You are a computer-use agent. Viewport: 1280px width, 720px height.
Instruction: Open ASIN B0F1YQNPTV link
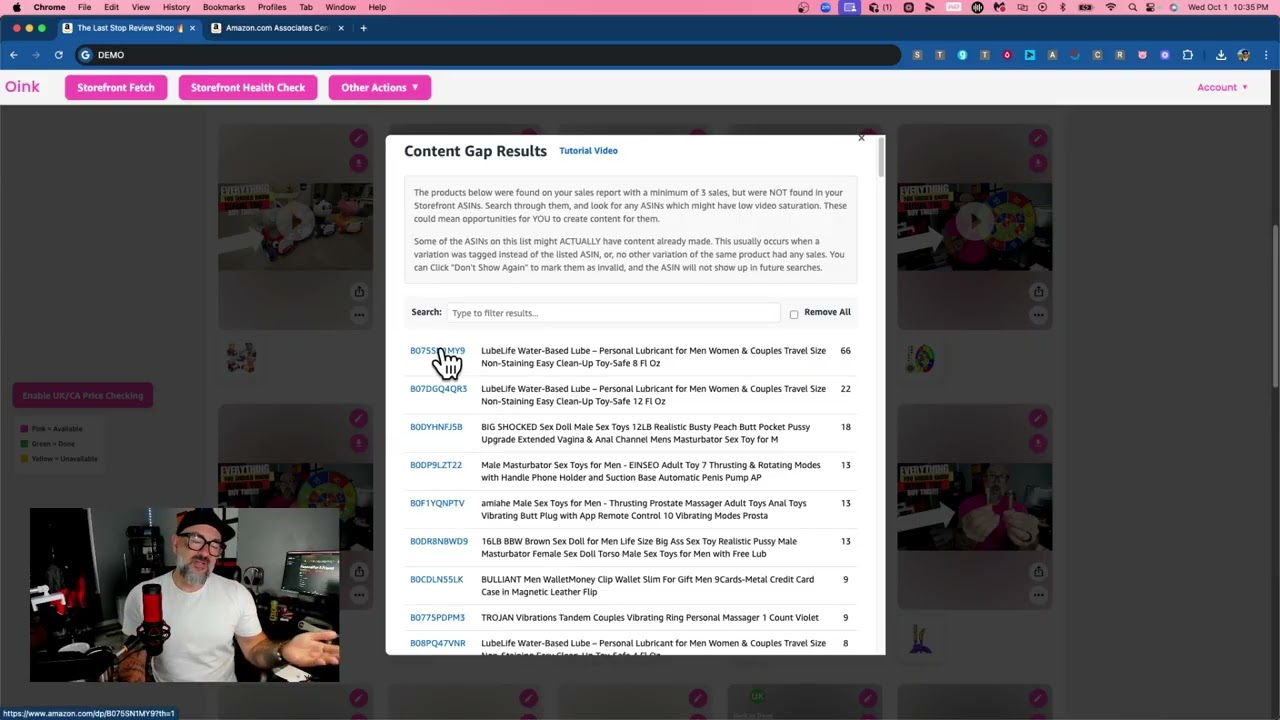(x=437, y=503)
